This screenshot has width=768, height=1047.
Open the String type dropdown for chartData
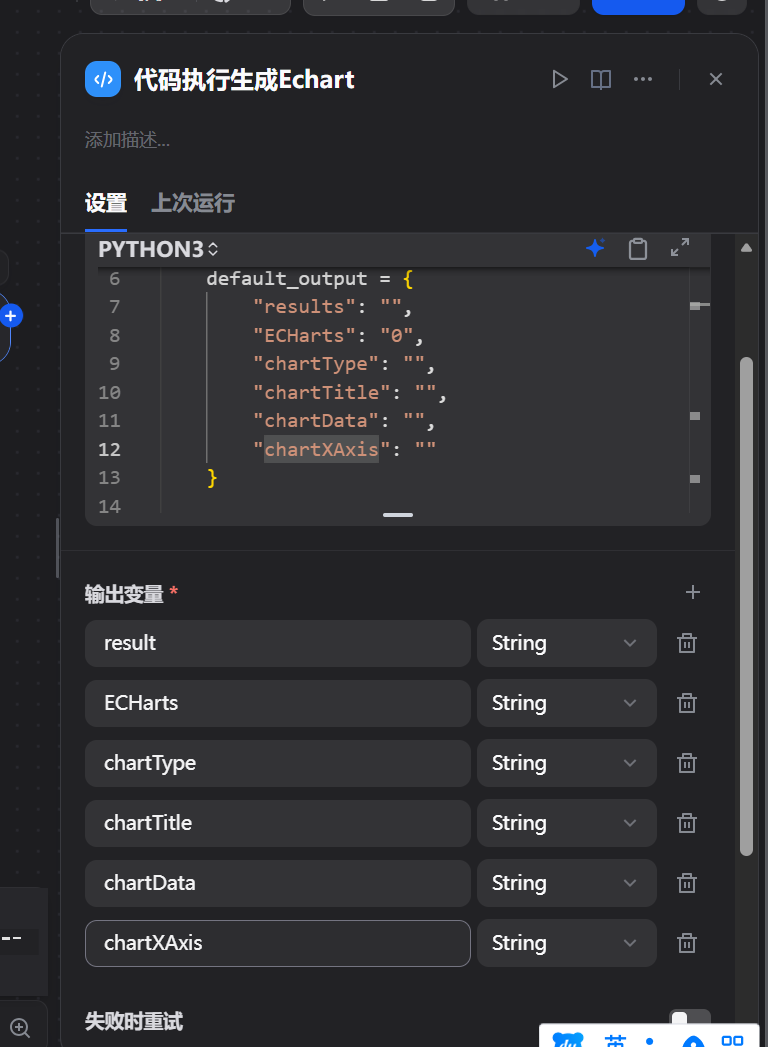click(566, 883)
